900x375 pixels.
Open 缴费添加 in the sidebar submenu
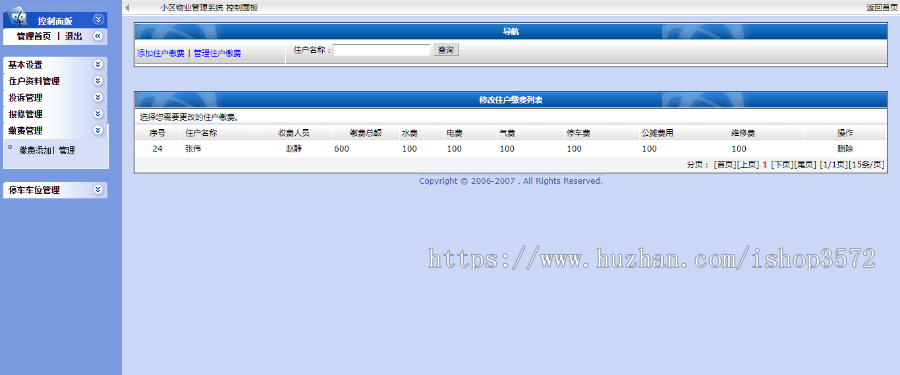coord(36,150)
